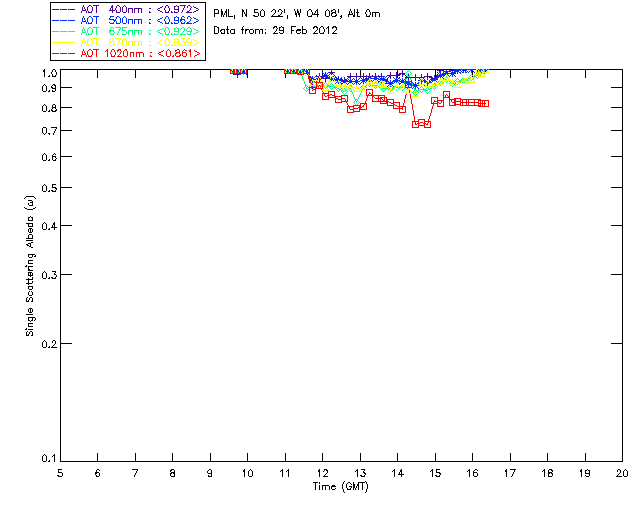Click the AOT 400nm legend entry

click(x=126, y=9)
